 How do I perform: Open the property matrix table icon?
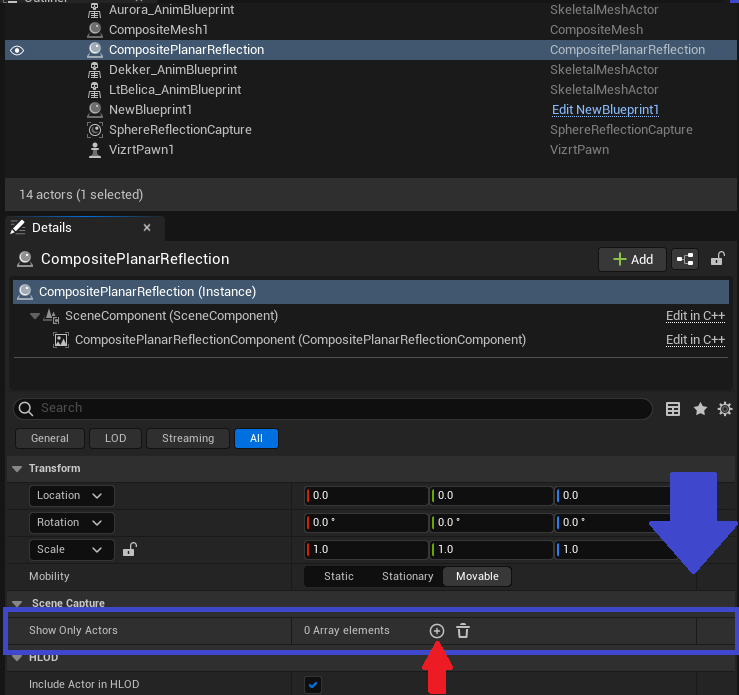673,409
